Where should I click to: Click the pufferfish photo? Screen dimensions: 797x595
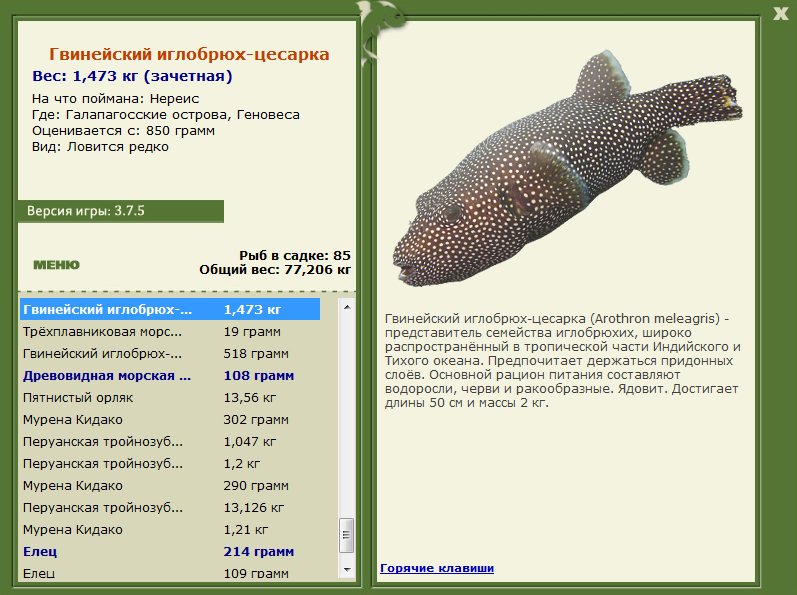pyautogui.click(x=567, y=168)
